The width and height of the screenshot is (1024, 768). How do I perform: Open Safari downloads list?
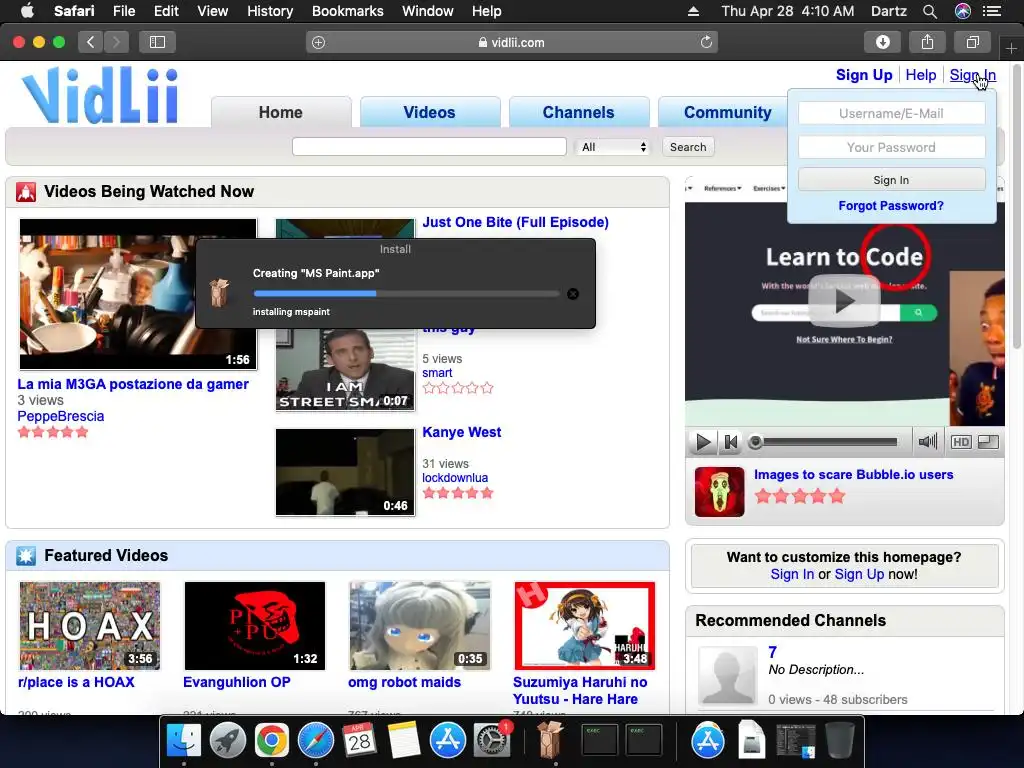tap(882, 42)
